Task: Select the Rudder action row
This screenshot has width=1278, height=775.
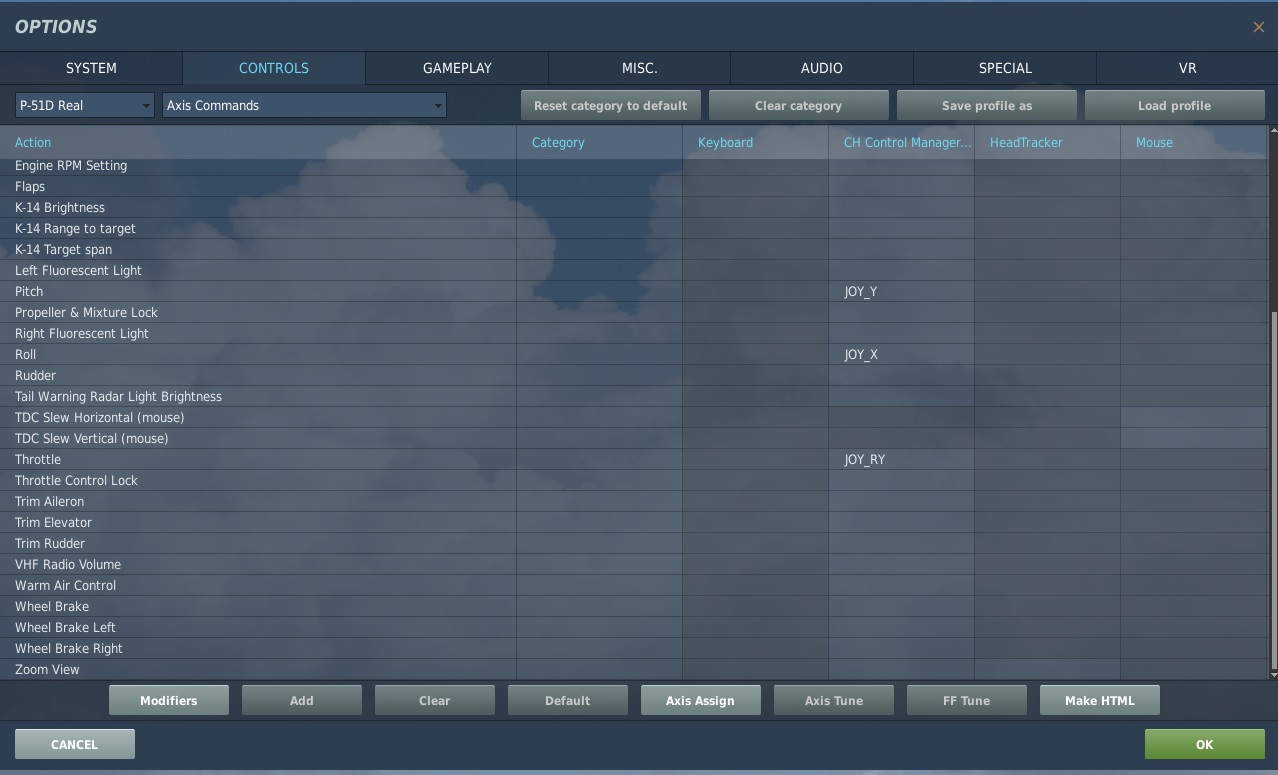Action: pyautogui.click(x=633, y=375)
